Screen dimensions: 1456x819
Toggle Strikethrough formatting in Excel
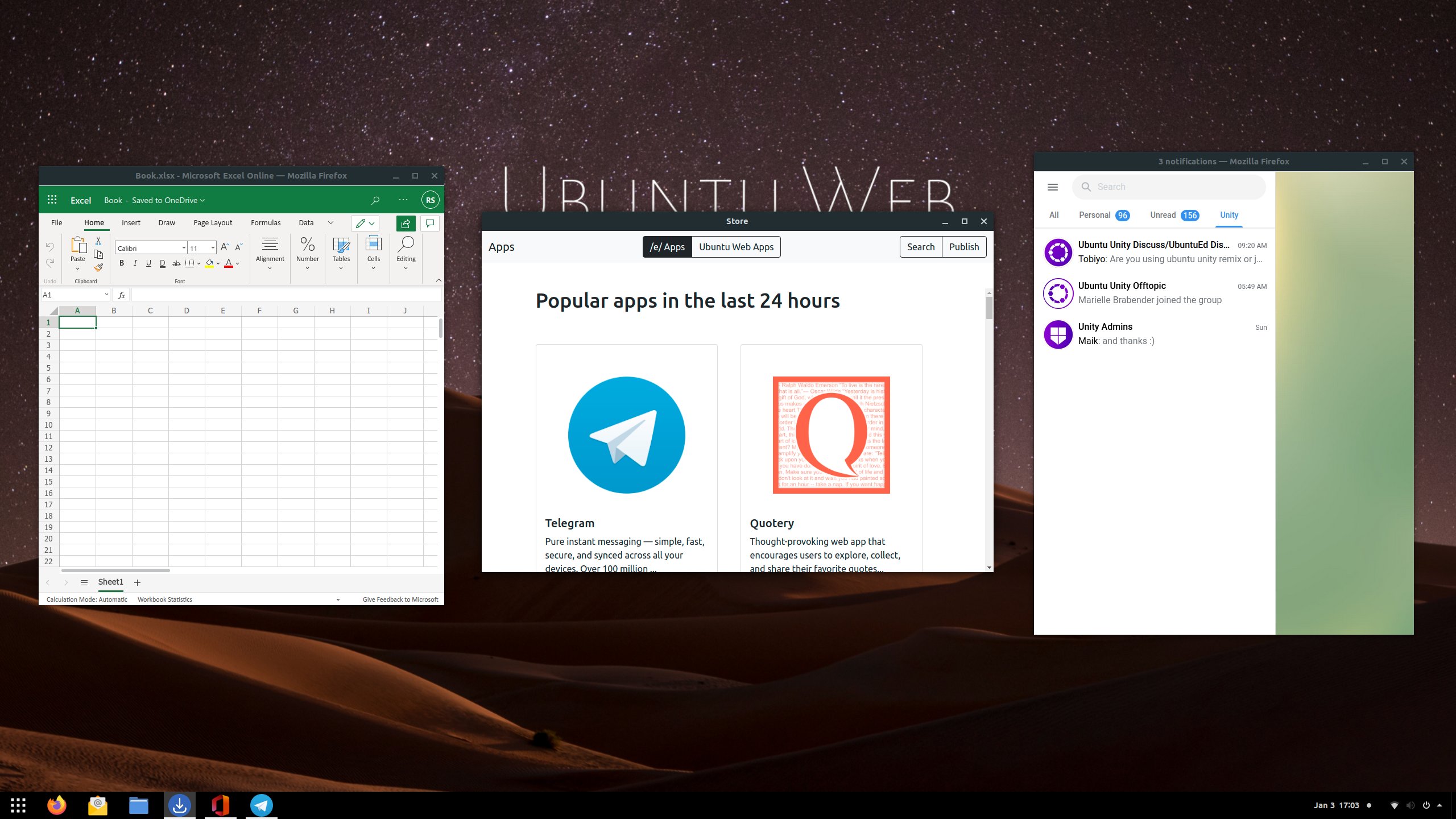pyautogui.click(x=176, y=263)
